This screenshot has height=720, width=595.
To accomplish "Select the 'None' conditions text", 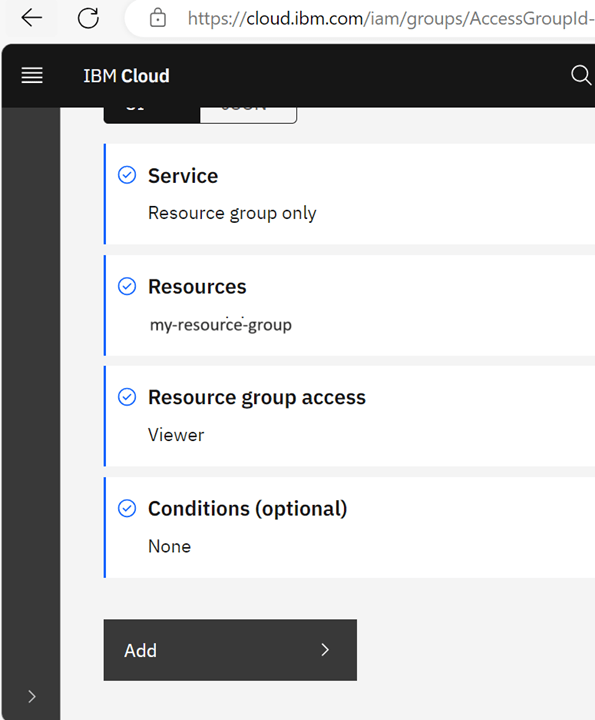I will point(169,546).
